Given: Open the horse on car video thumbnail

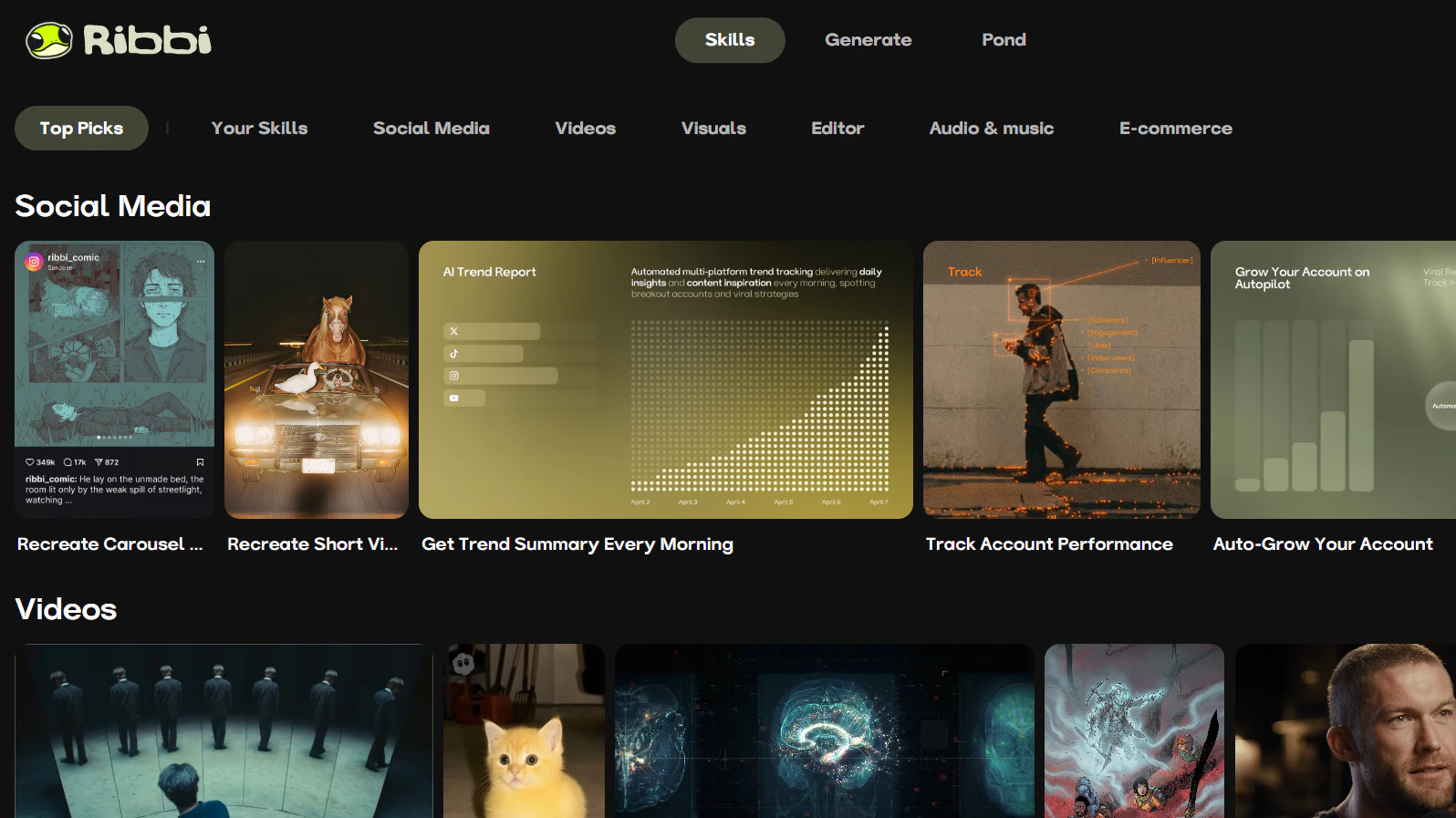Looking at the screenshot, I should point(317,379).
